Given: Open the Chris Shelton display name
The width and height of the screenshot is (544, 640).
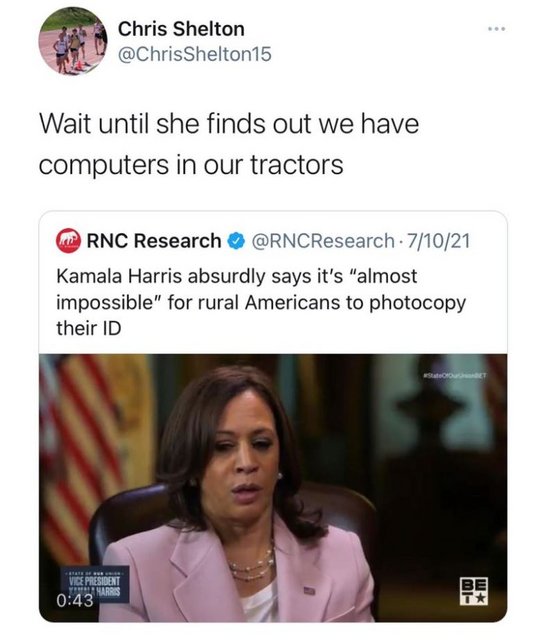Looking at the screenshot, I should coord(181,29).
